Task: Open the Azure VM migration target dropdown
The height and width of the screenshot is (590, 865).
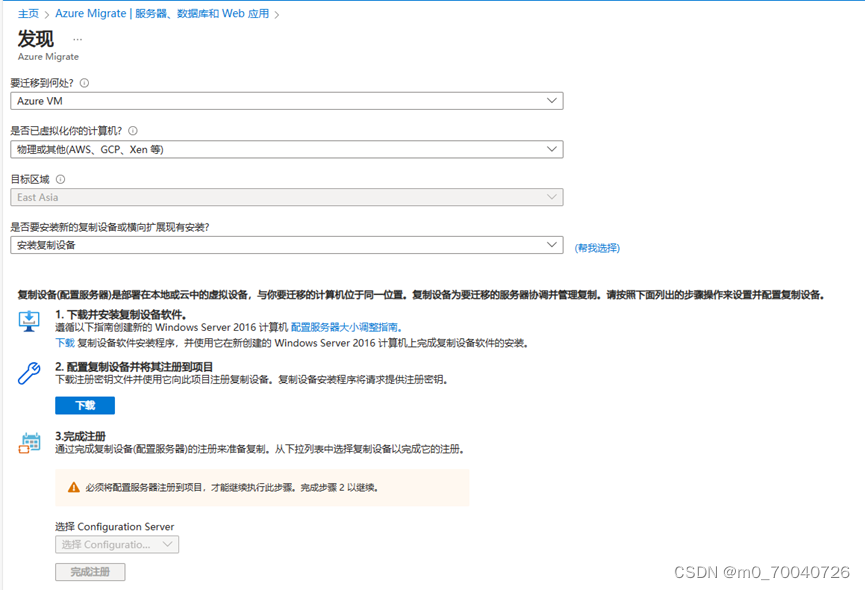Action: pos(287,101)
